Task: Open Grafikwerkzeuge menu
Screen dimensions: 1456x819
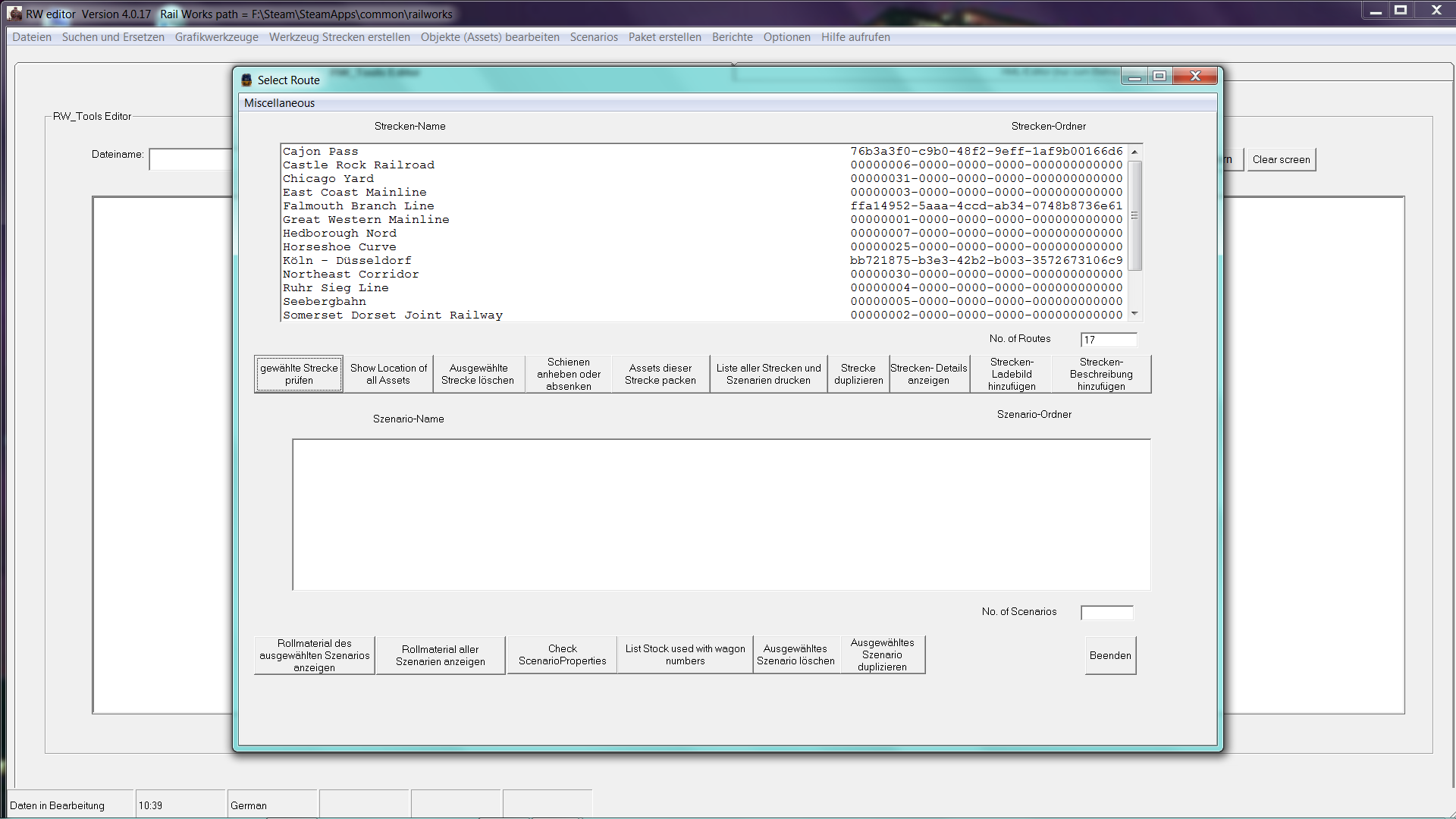Action: pyautogui.click(x=216, y=37)
